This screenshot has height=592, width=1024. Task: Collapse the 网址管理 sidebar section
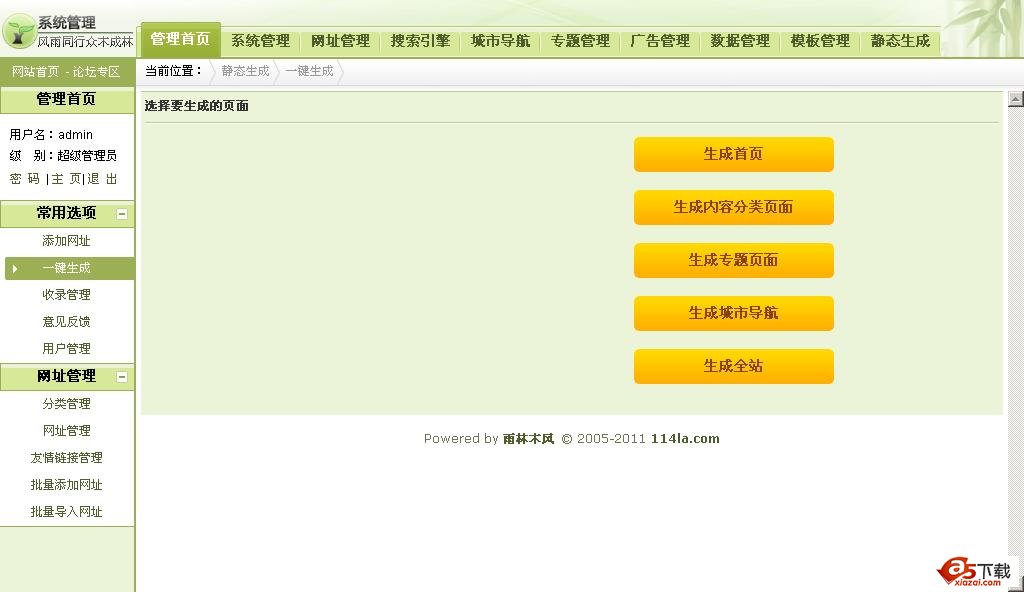(121, 377)
